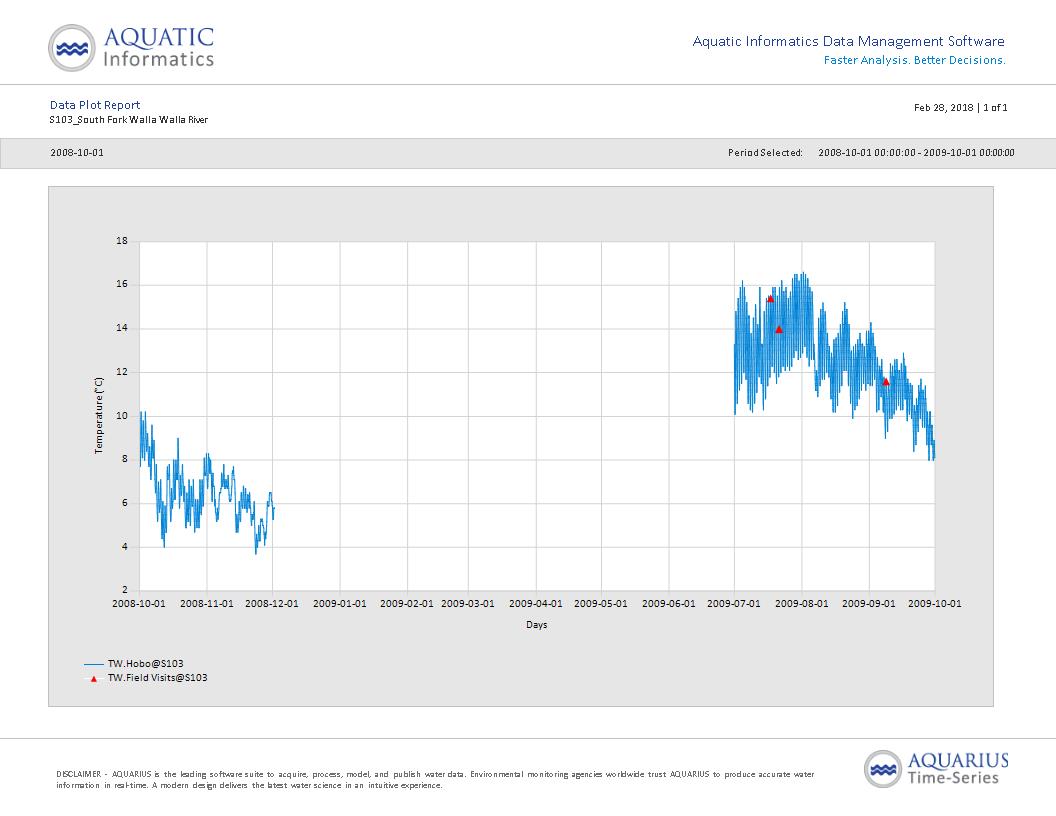Screen dimensions: 1056x816
Task: Click the Aquatic Informatics wave logo
Action: click(x=72, y=48)
